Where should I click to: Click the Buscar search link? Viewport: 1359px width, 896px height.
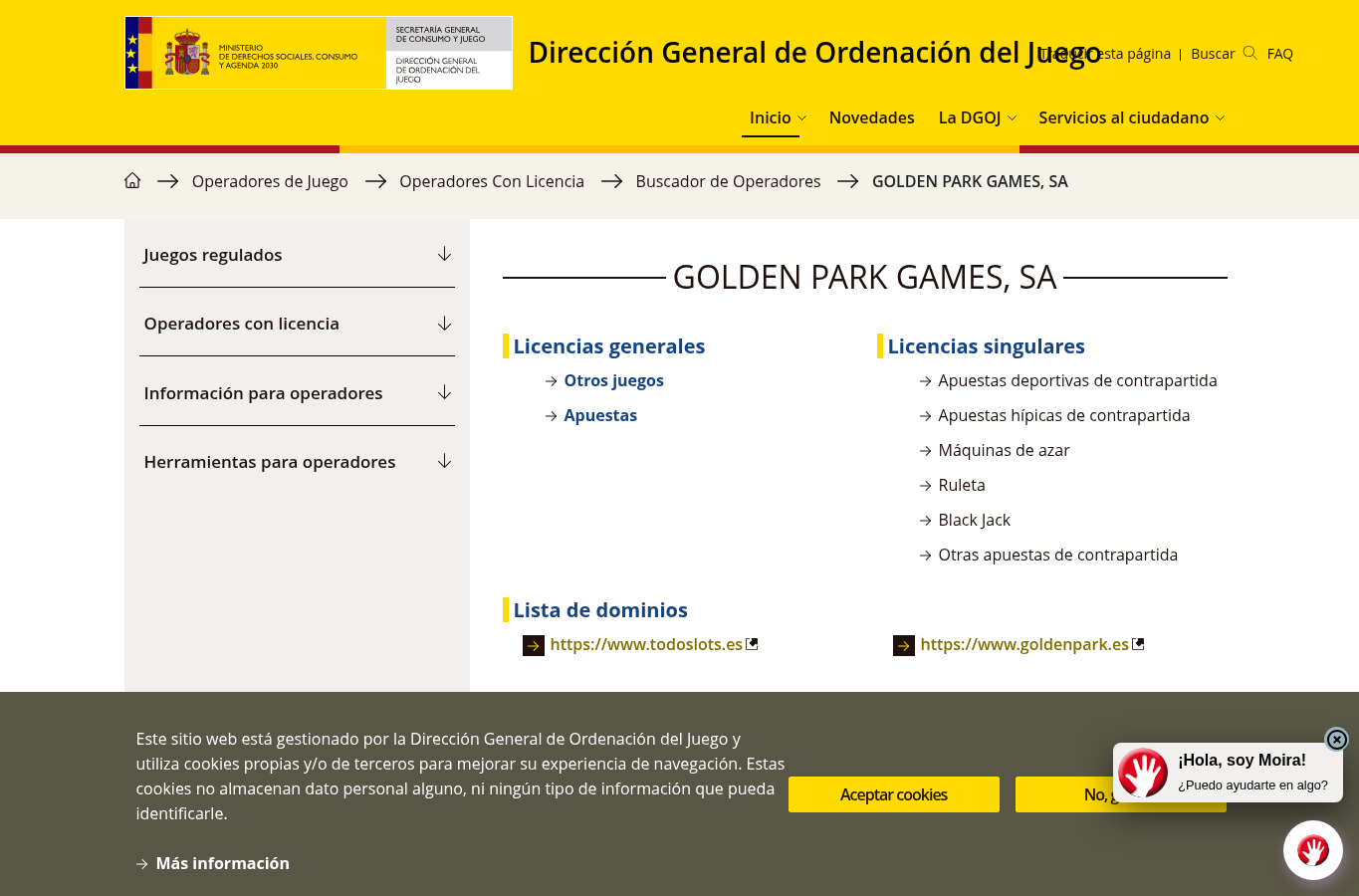[1213, 54]
